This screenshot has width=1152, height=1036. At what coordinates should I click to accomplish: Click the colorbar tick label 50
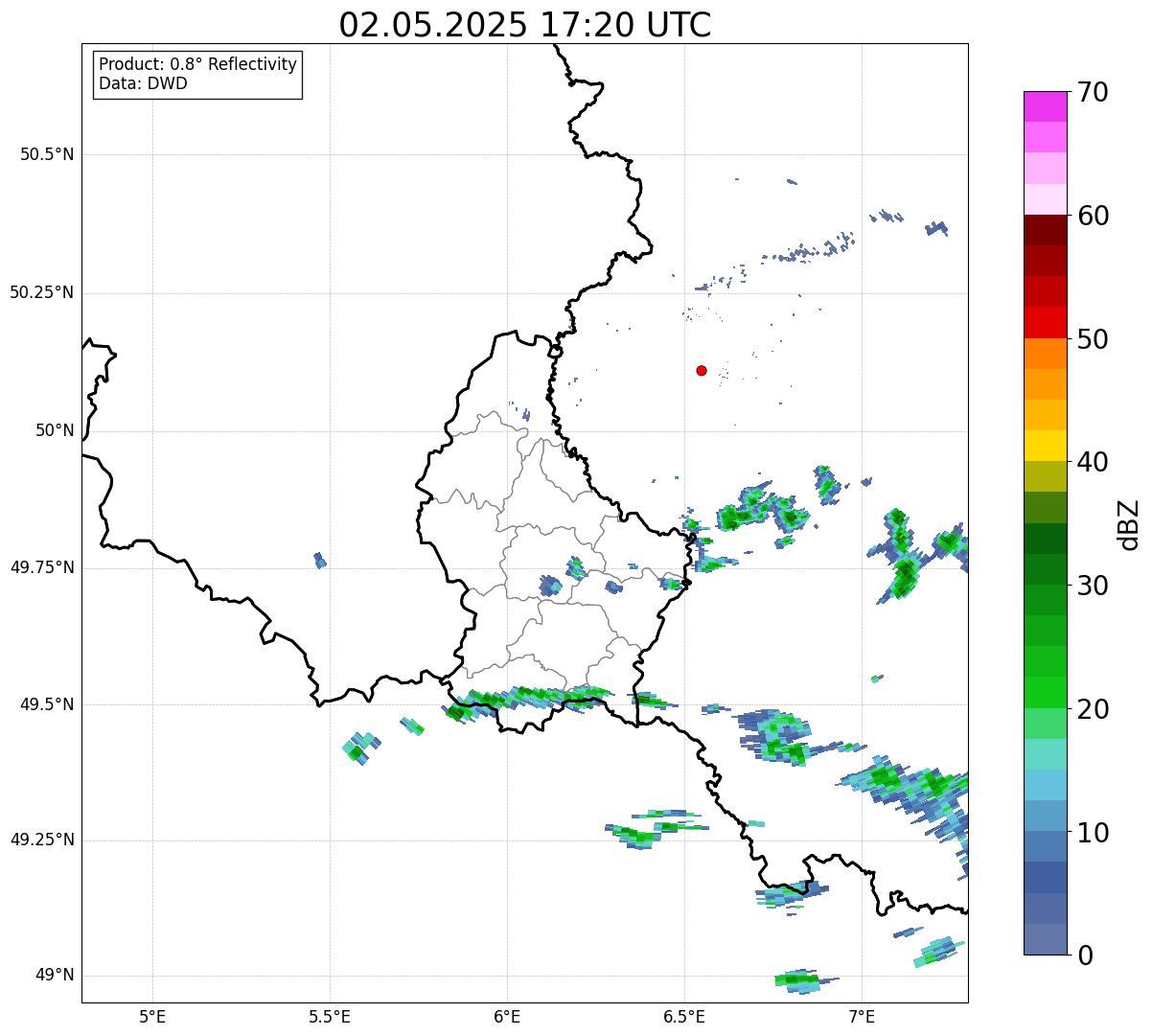(x=1093, y=339)
